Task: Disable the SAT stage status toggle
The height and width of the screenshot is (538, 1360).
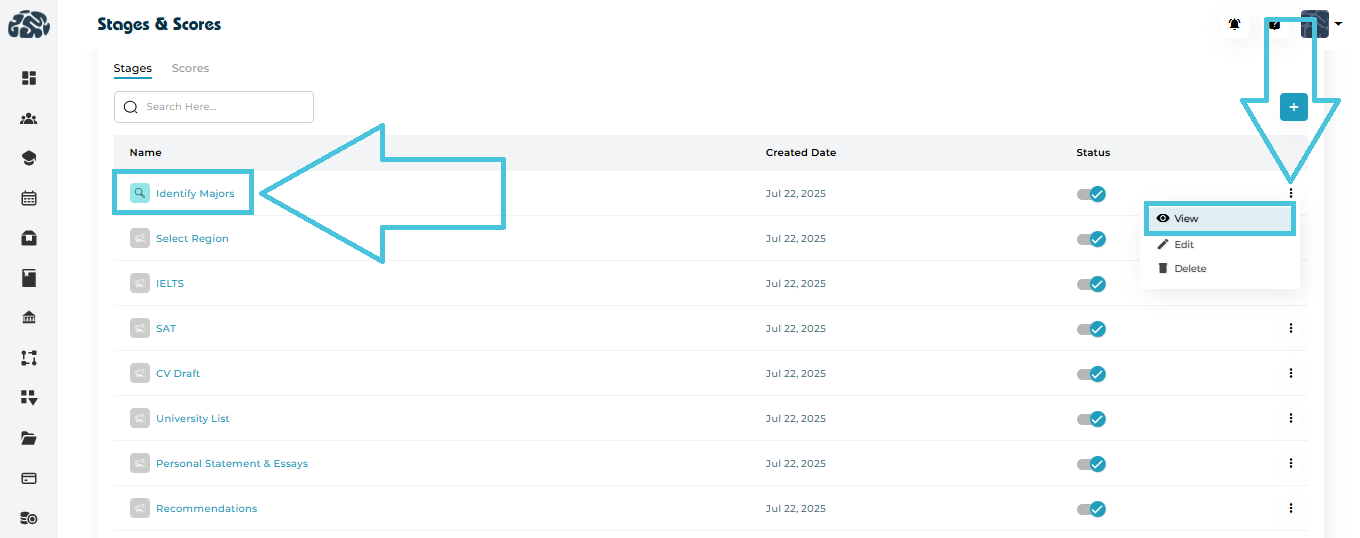Action: tap(1091, 329)
